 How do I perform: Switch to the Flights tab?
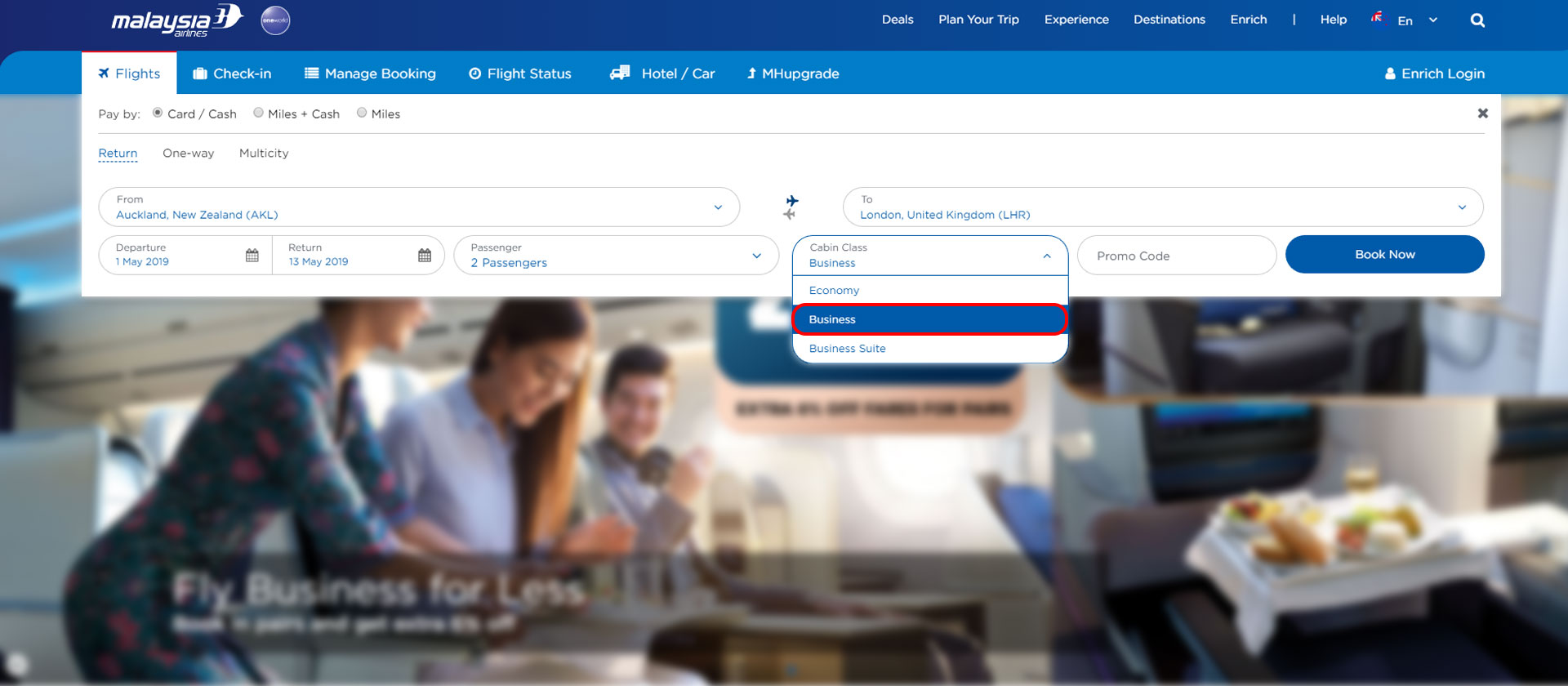pyautogui.click(x=129, y=73)
